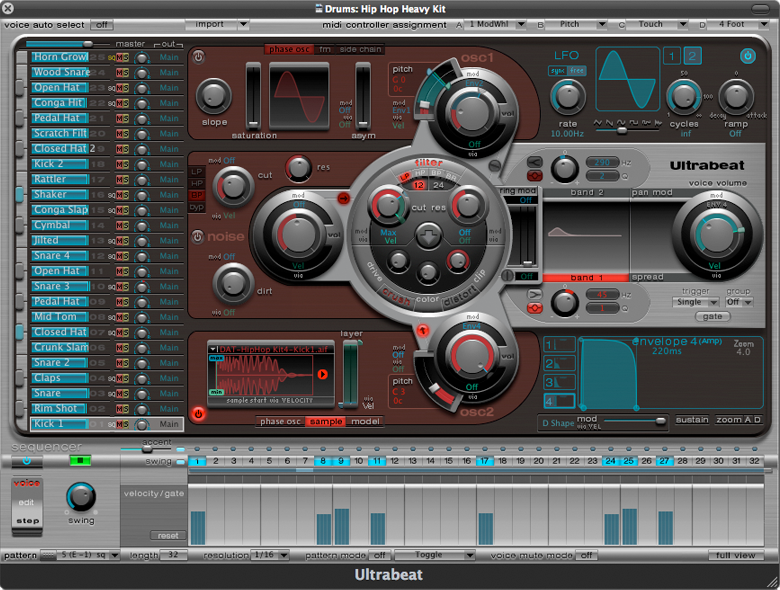The height and width of the screenshot is (590, 780).
Task: Enable step 12 in the sequencer
Action: pyautogui.click(x=395, y=461)
